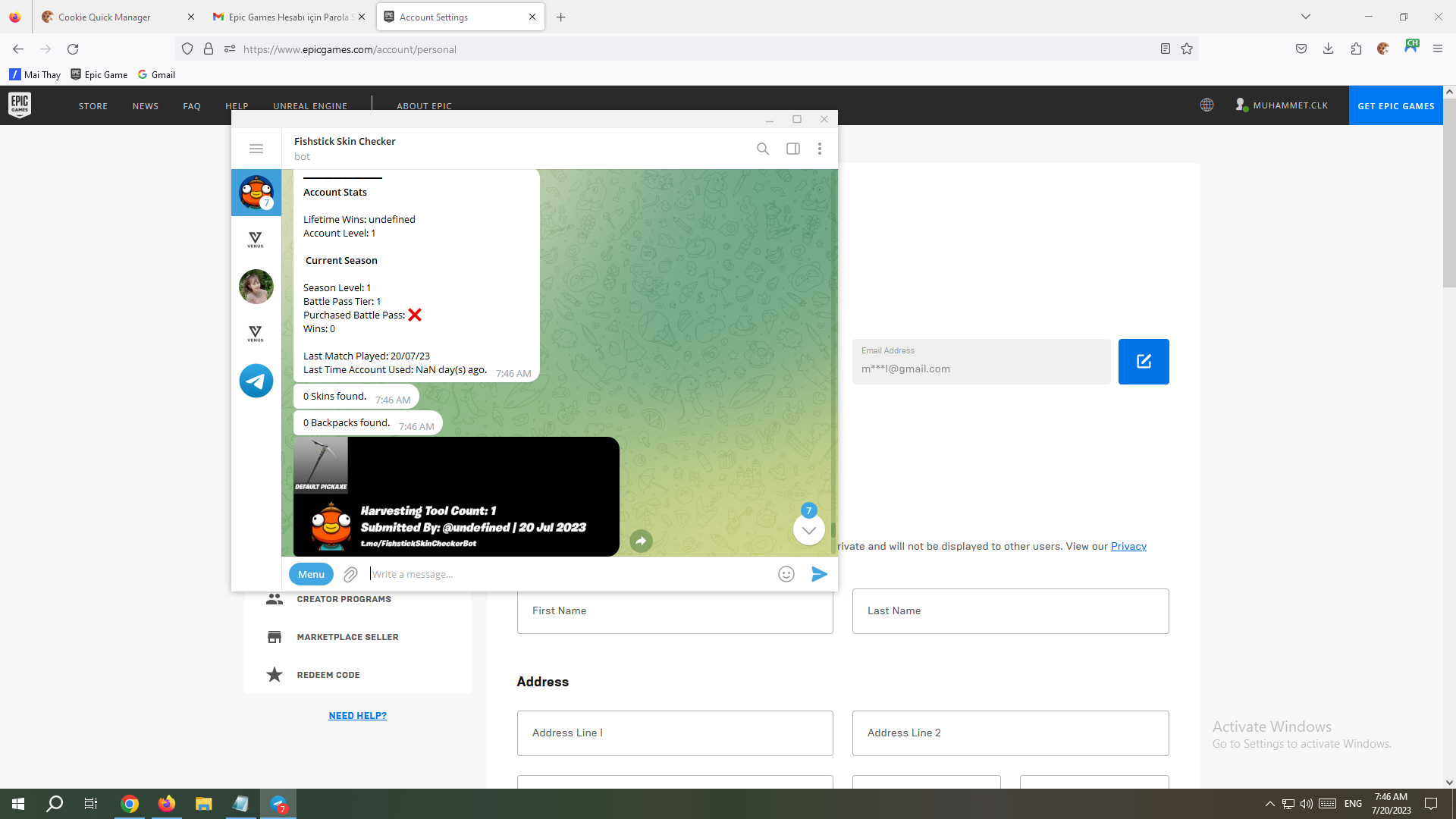Open the Gmail bookmark

tap(157, 74)
